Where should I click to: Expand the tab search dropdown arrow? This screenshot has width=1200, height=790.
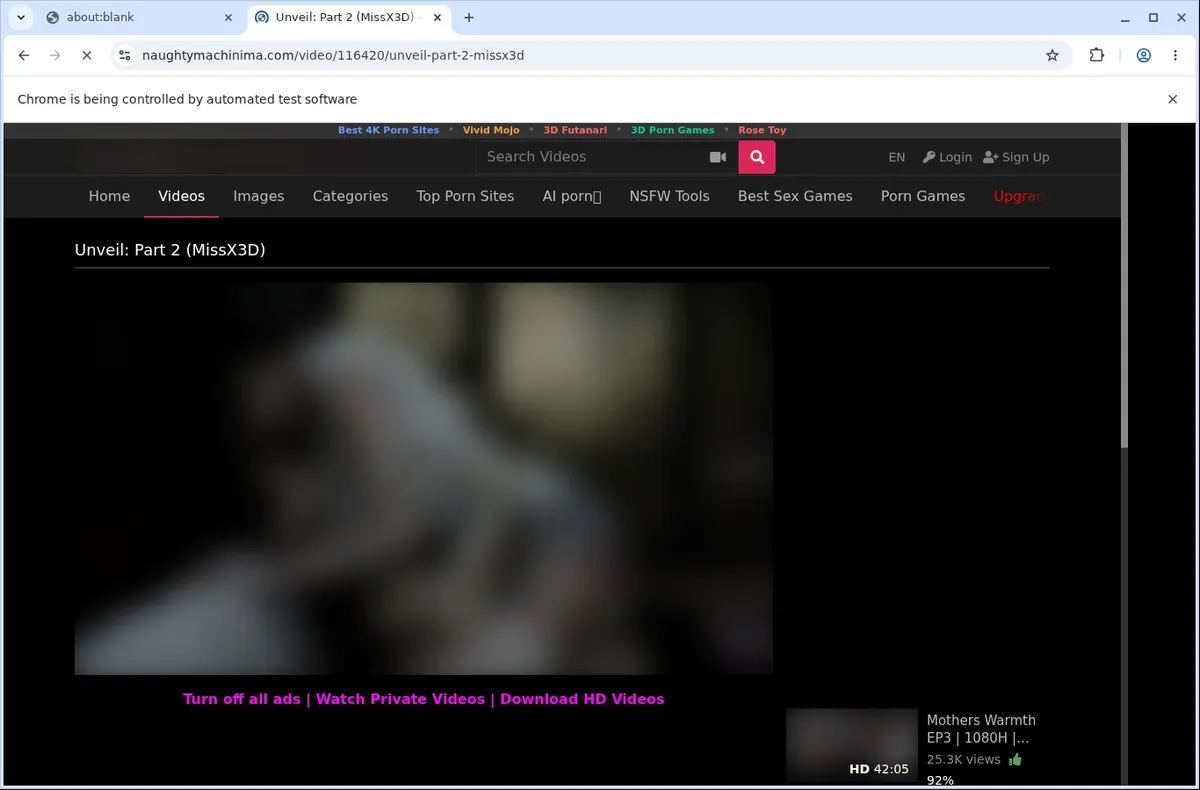[20, 17]
